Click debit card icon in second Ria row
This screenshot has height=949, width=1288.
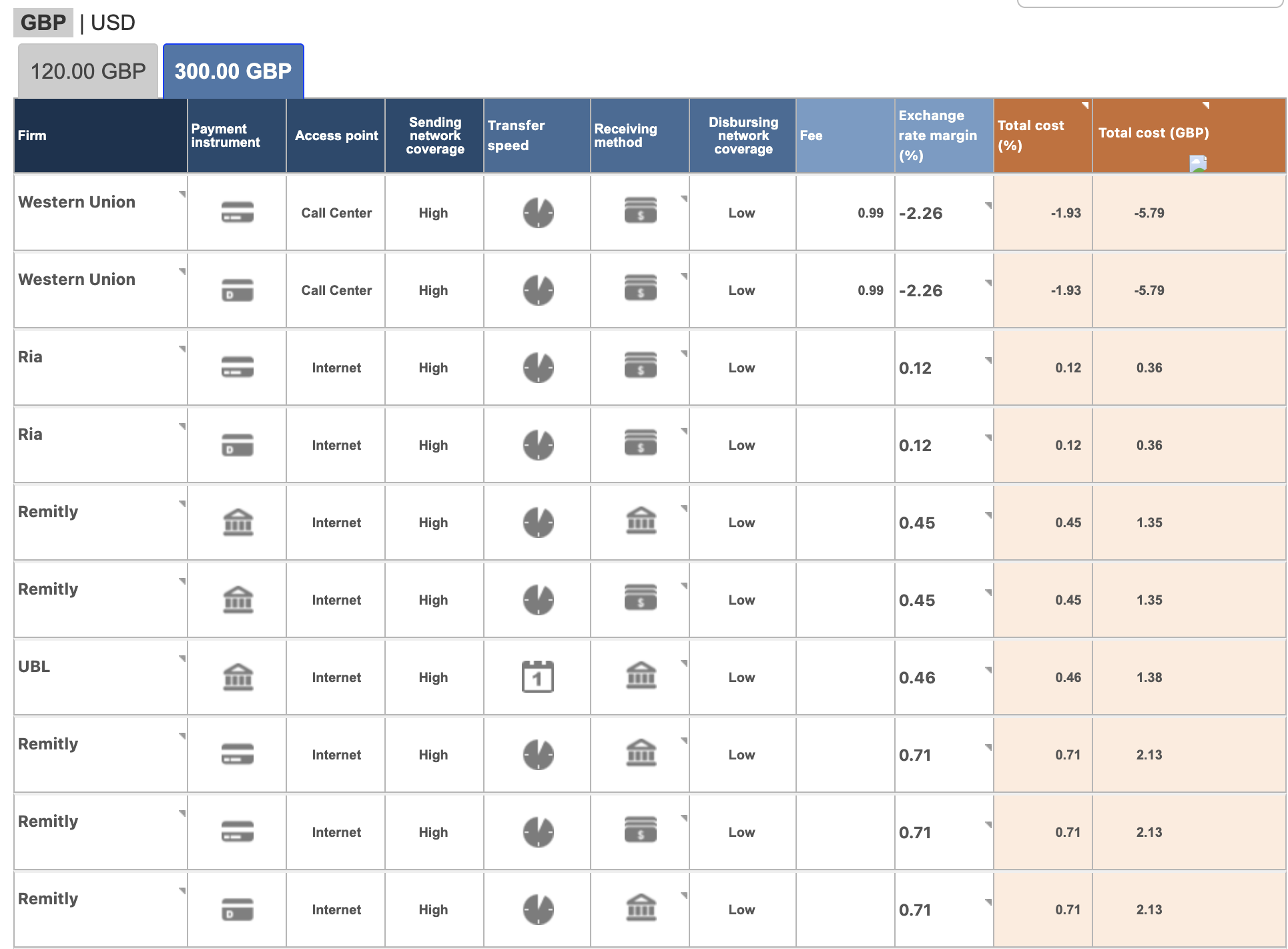click(x=237, y=445)
